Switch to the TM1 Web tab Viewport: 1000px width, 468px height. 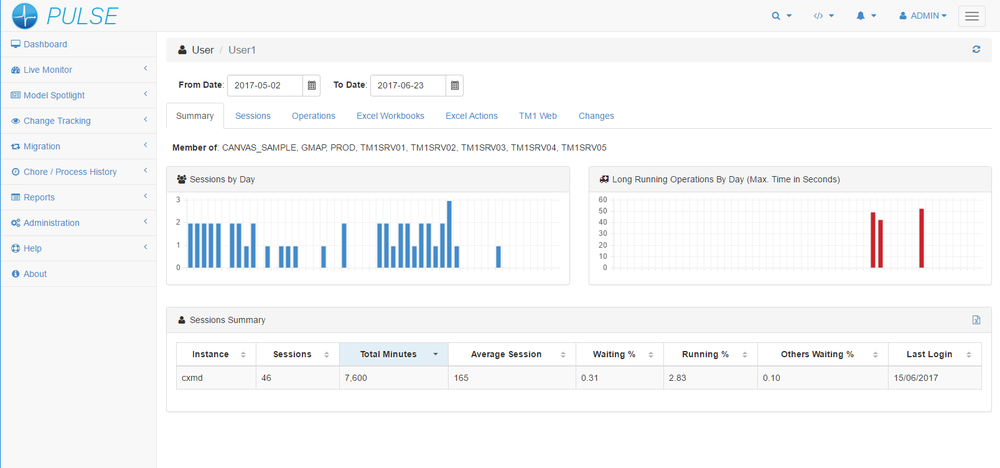537,116
